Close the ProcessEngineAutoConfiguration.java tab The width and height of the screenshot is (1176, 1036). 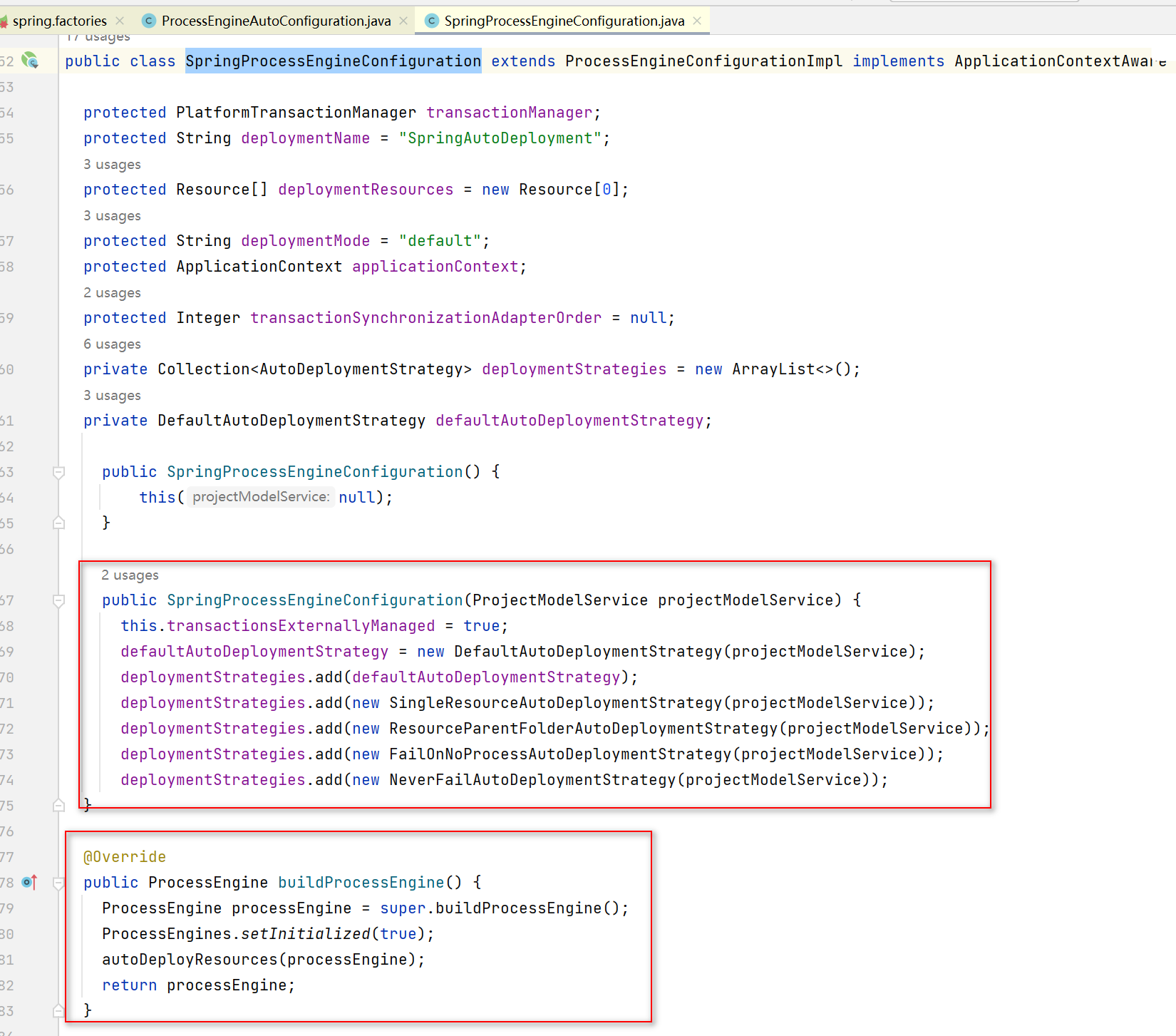(403, 21)
